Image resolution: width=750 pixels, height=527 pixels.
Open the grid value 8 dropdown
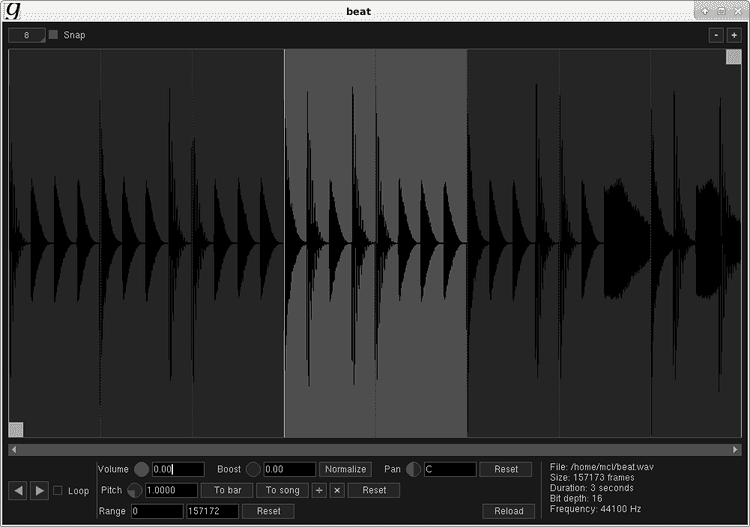[x=27, y=35]
